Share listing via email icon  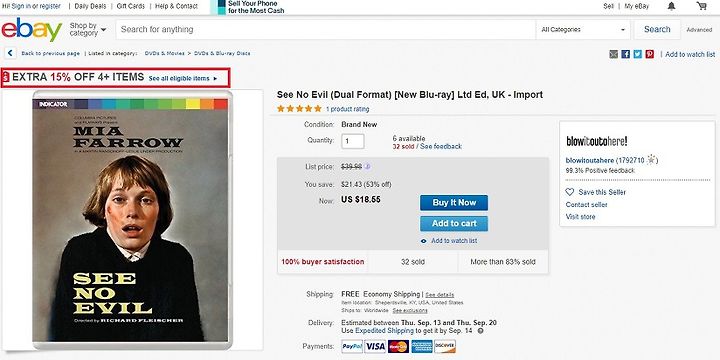(x=613, y=54)
